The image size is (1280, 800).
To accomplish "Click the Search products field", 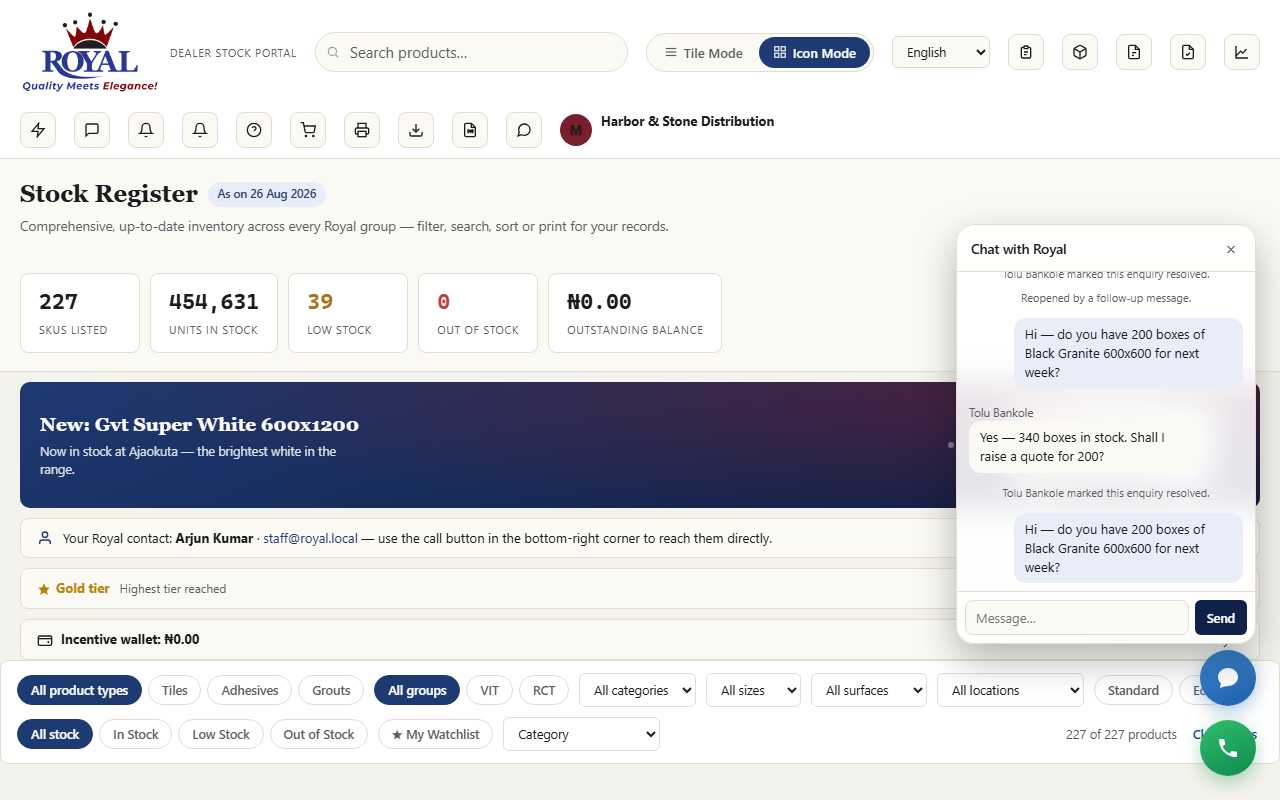I will 471,53.
